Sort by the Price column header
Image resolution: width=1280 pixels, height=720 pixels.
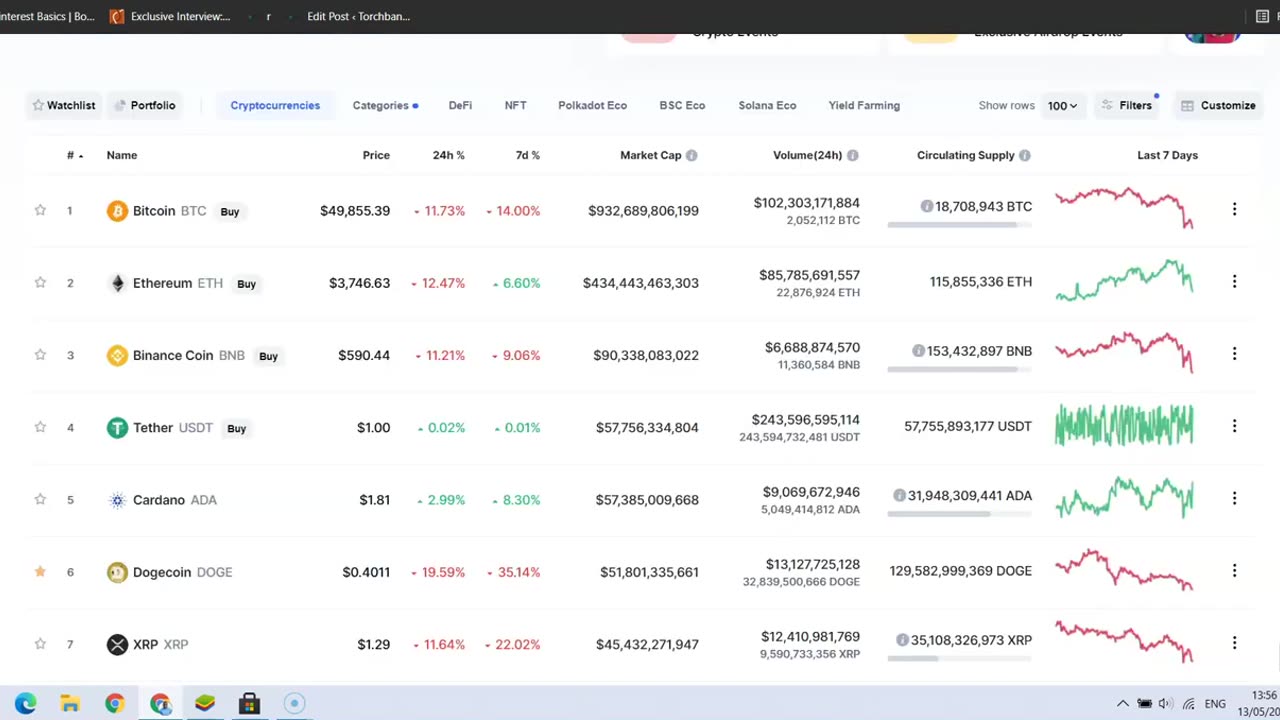click(376, 155)
